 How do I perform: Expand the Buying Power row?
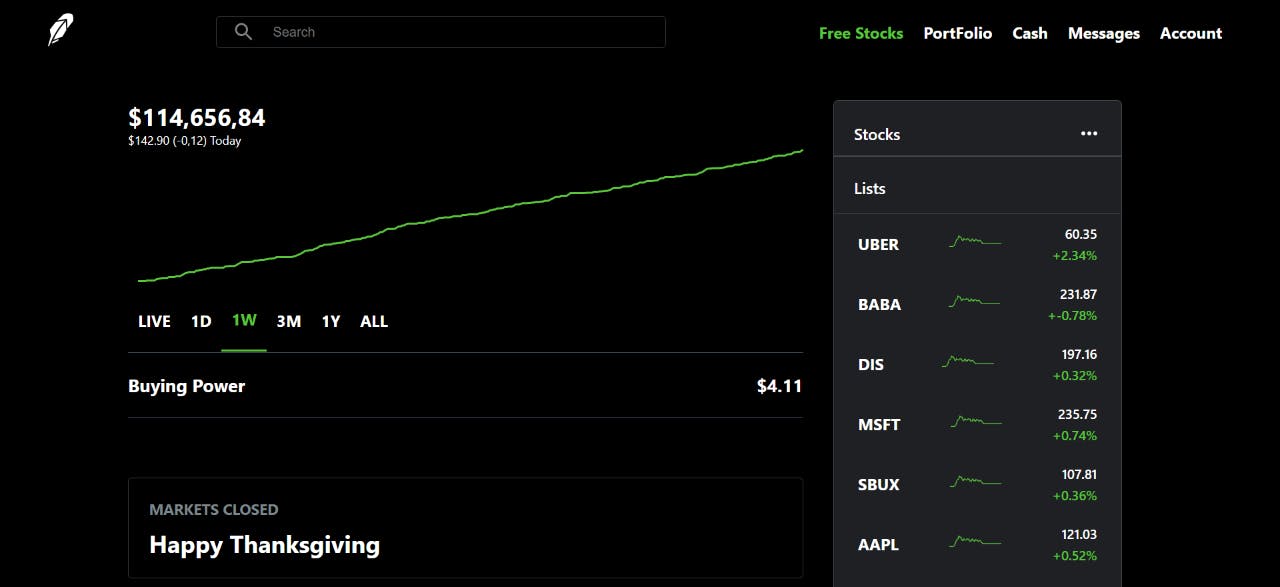(465, 386)
